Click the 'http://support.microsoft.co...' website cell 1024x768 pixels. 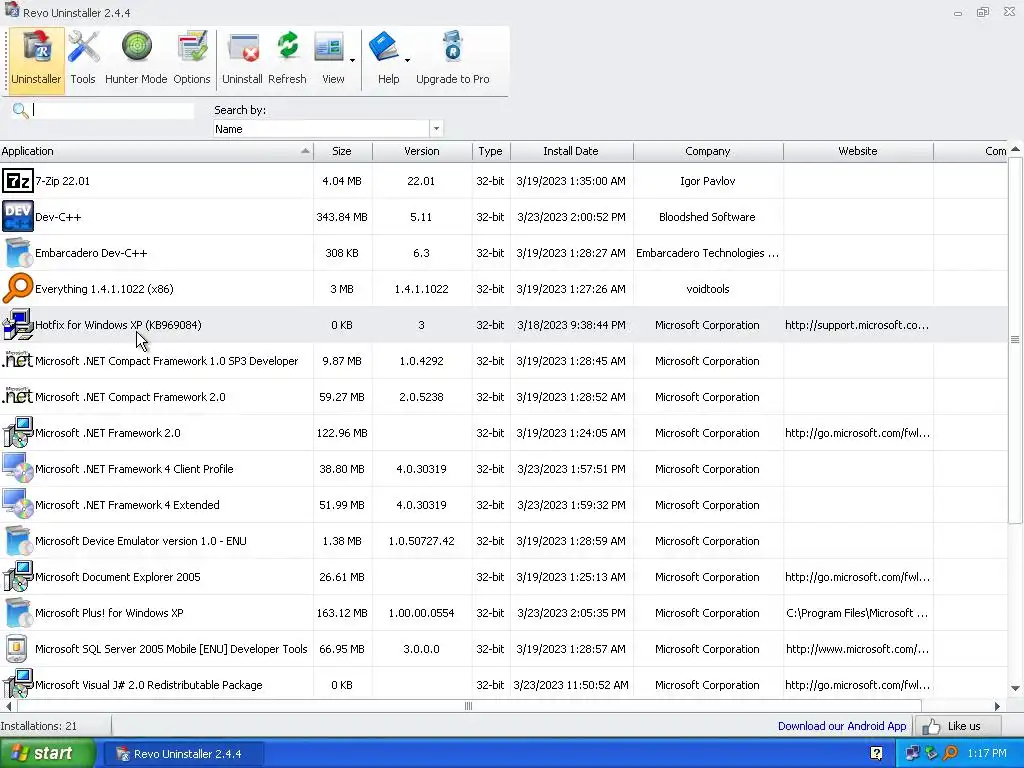[x=857, y=325]
